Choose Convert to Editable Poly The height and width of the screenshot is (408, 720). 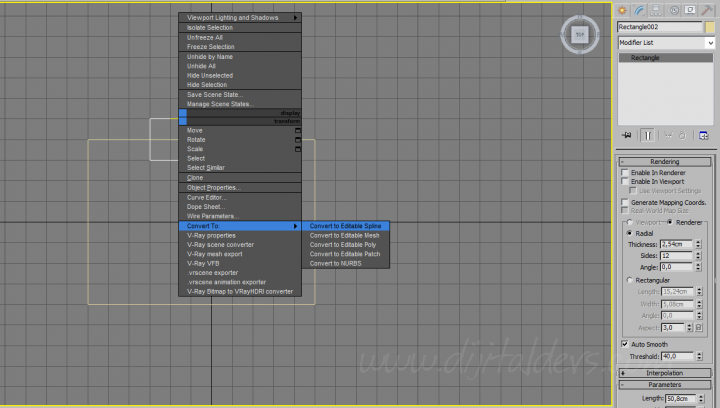click(x=343, y=245)
